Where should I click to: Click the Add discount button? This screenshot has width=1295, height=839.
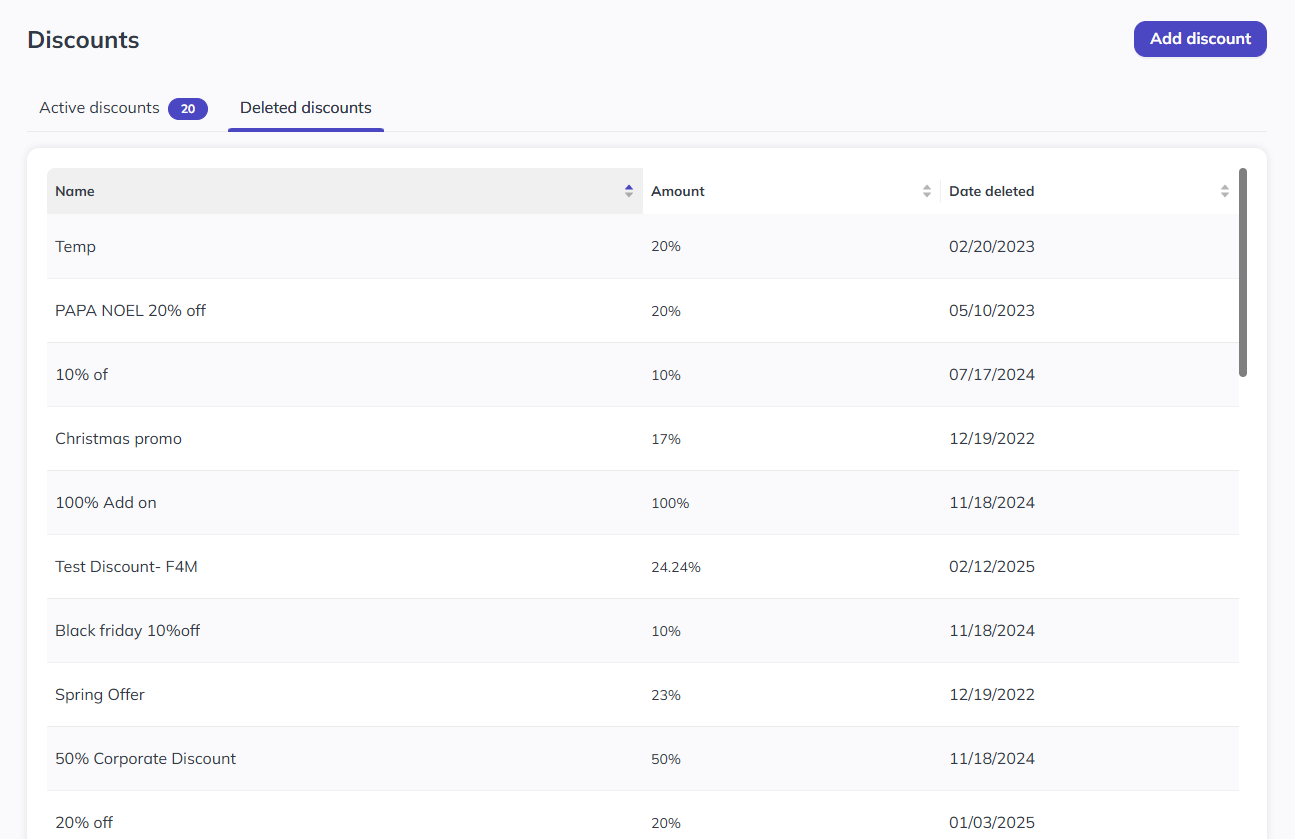coord(1200,39)
